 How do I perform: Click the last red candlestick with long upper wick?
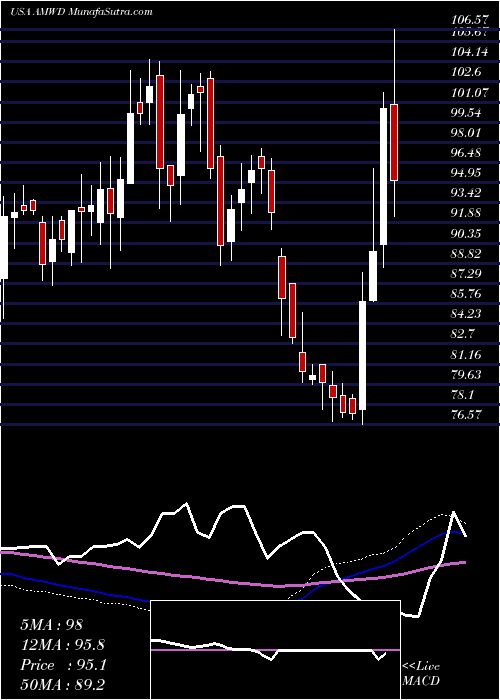394,142
